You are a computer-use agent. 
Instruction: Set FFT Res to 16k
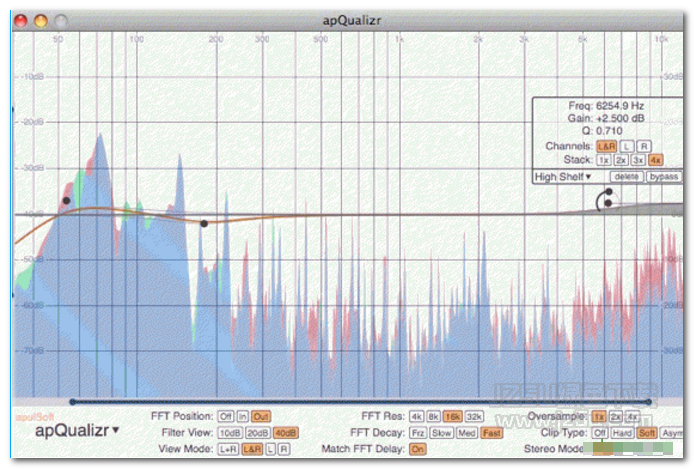tap(453, 416)
